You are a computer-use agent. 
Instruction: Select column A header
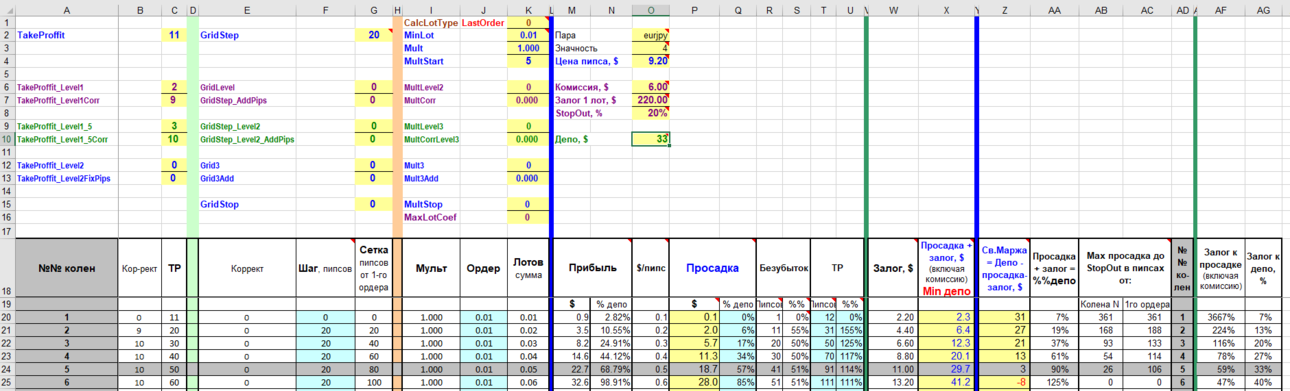tap(67, 9)
